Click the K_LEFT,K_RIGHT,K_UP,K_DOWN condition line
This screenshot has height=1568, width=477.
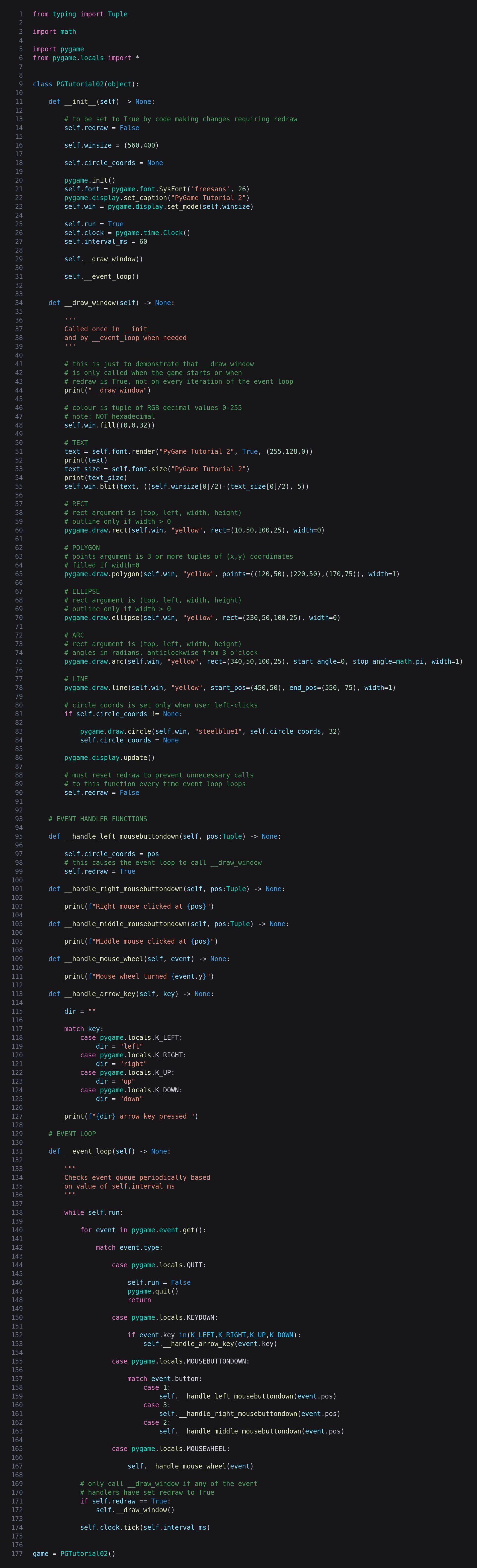[214, 1335]
